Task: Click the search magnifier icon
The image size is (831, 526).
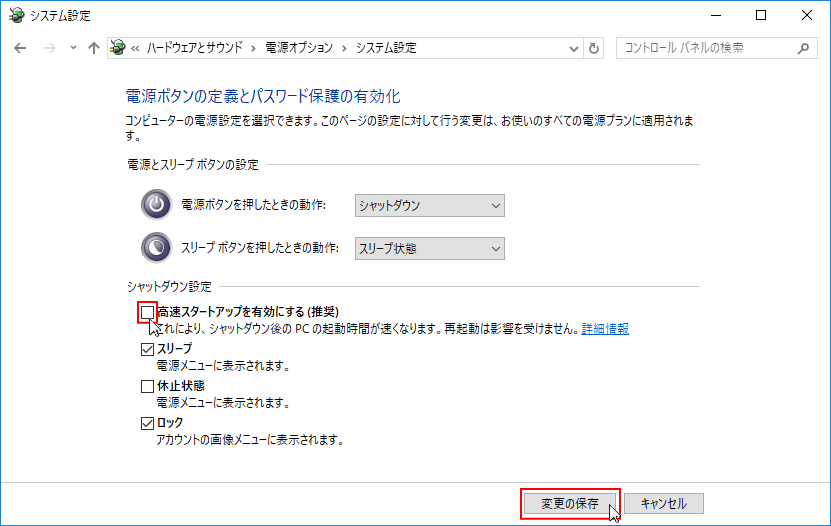Action: [x=803, y=48]
